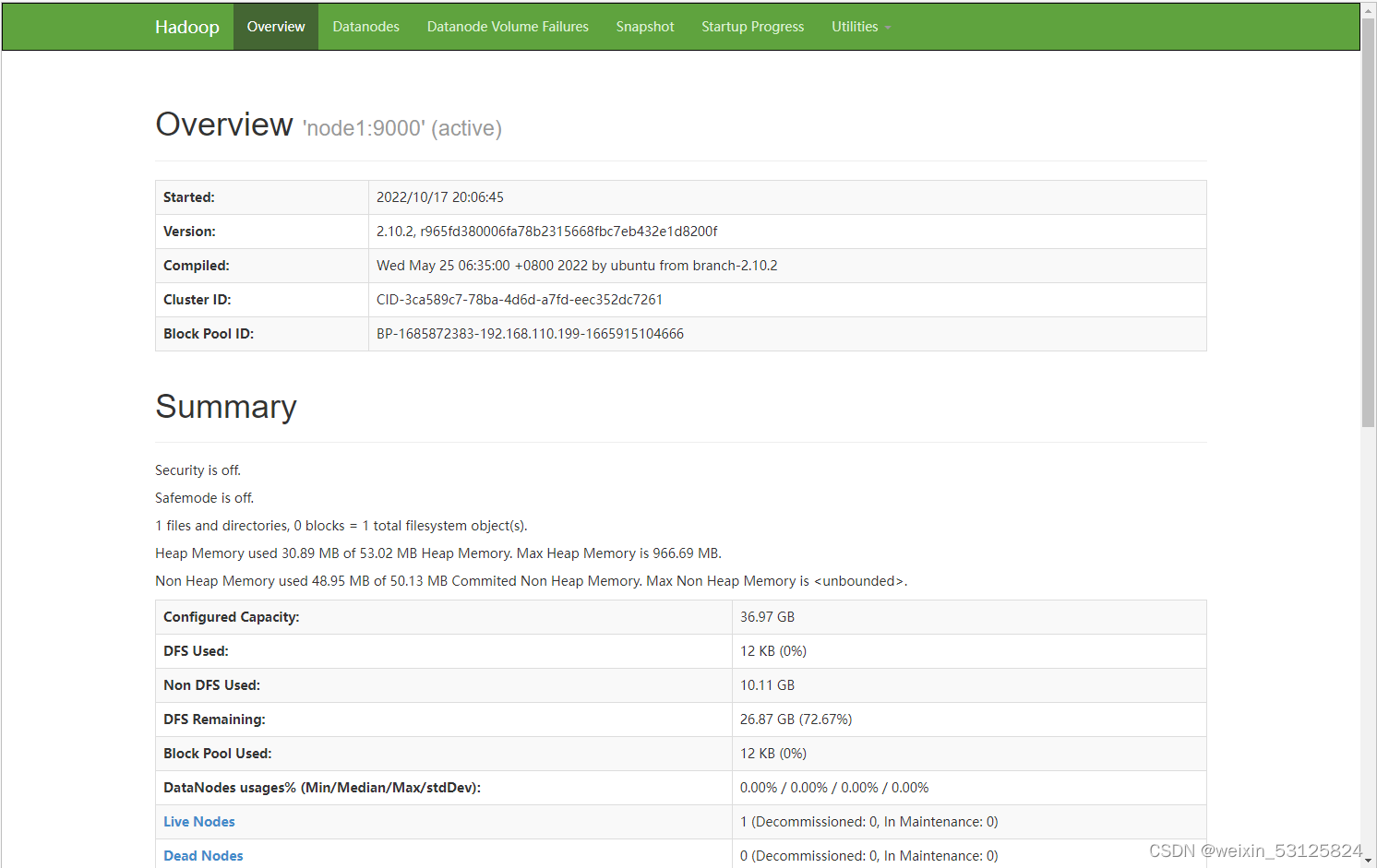Open the Datanodes tab
This screenshot has width=1377, height=868.
point(365,26)
